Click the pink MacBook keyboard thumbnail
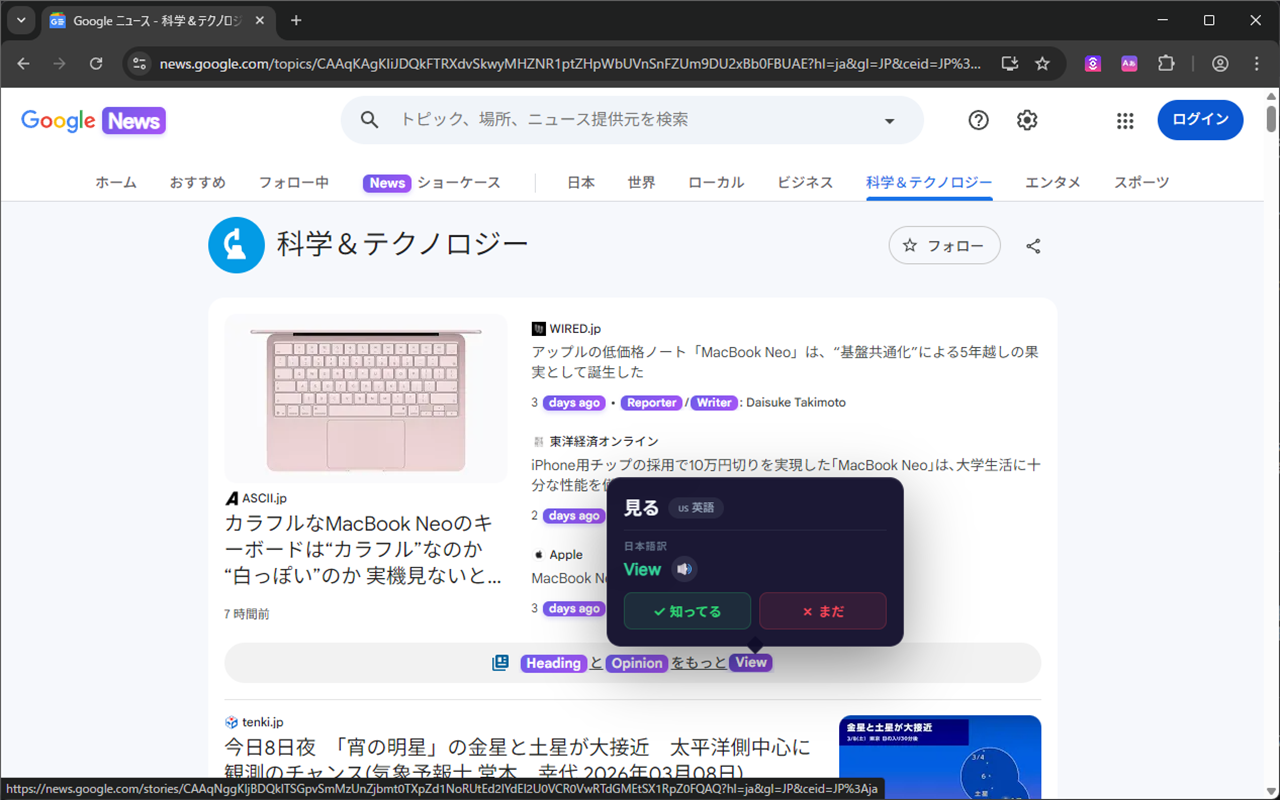The width and height of the screenshot is (1280, 800). 365,396
